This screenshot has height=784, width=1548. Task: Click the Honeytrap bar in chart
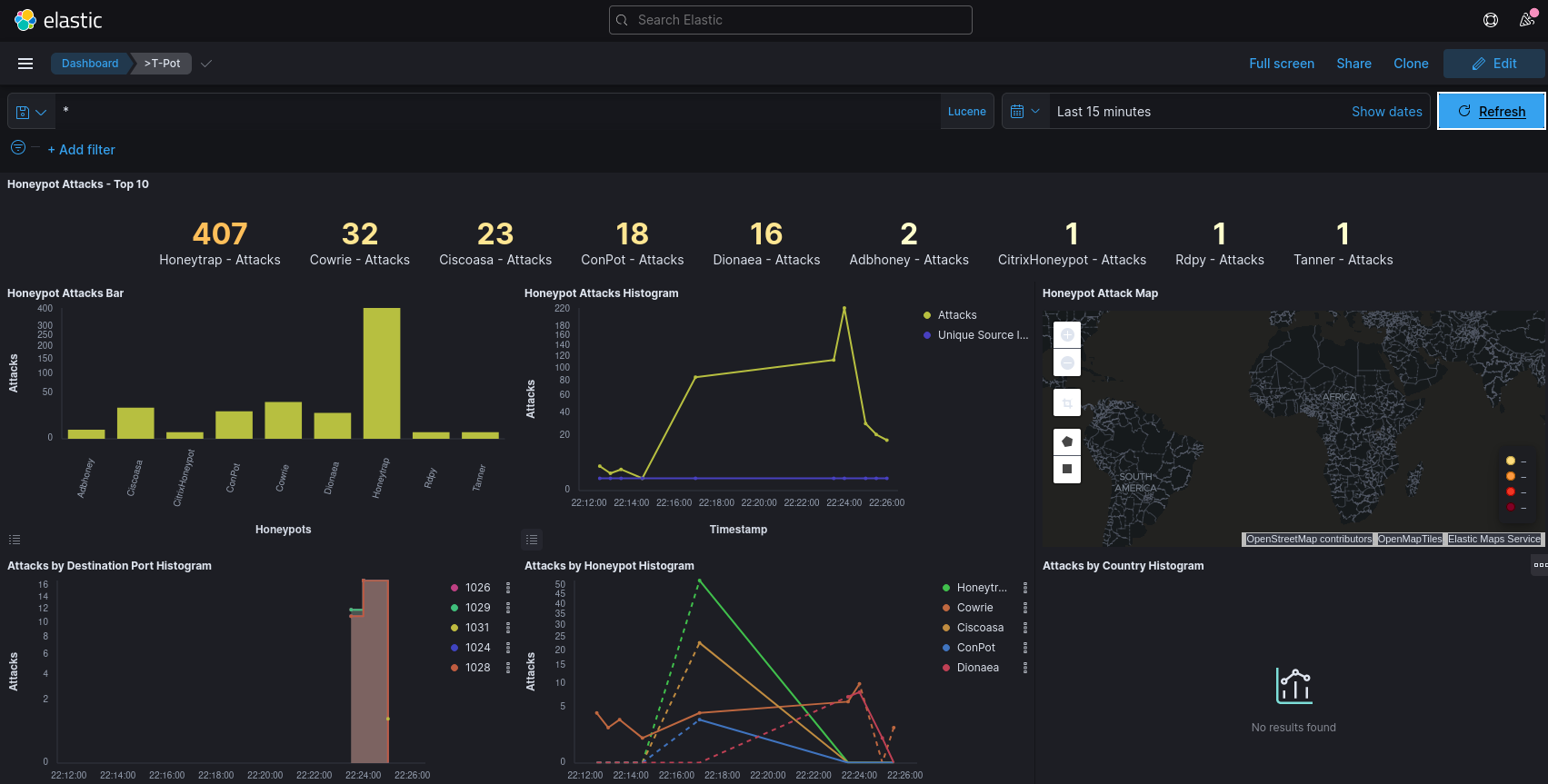382,372
